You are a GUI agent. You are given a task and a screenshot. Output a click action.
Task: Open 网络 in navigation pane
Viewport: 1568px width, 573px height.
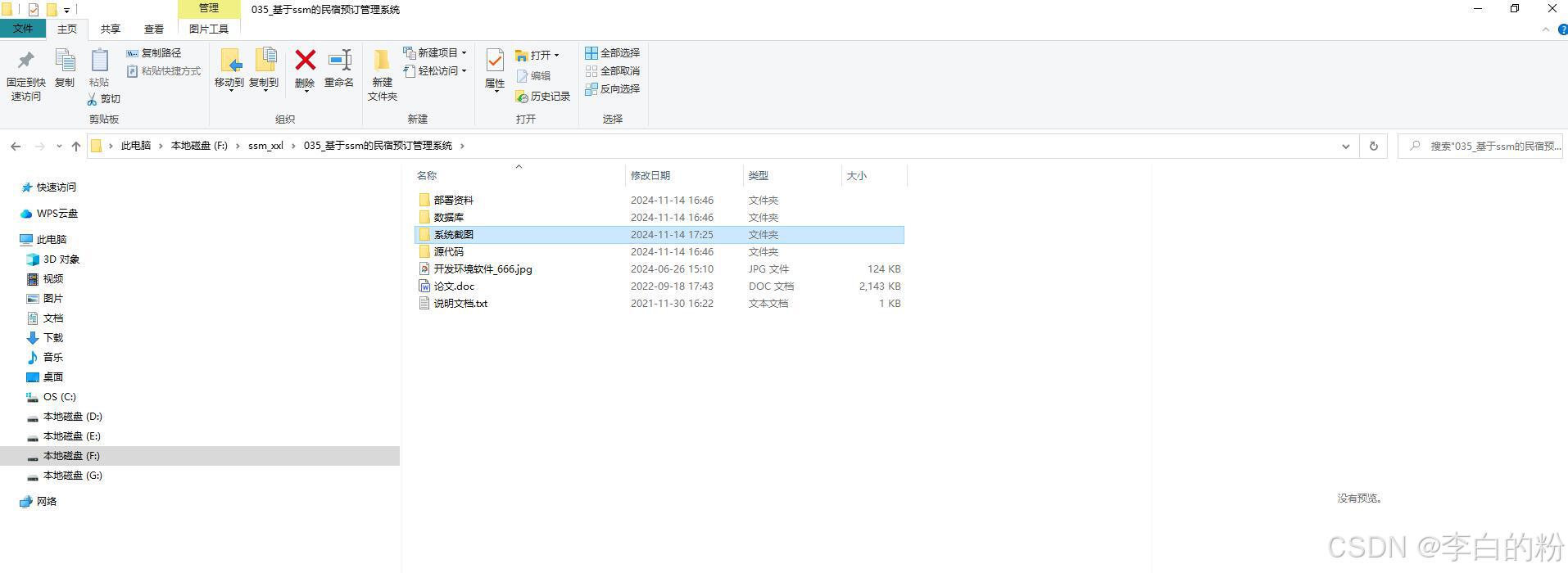(39, 502)
